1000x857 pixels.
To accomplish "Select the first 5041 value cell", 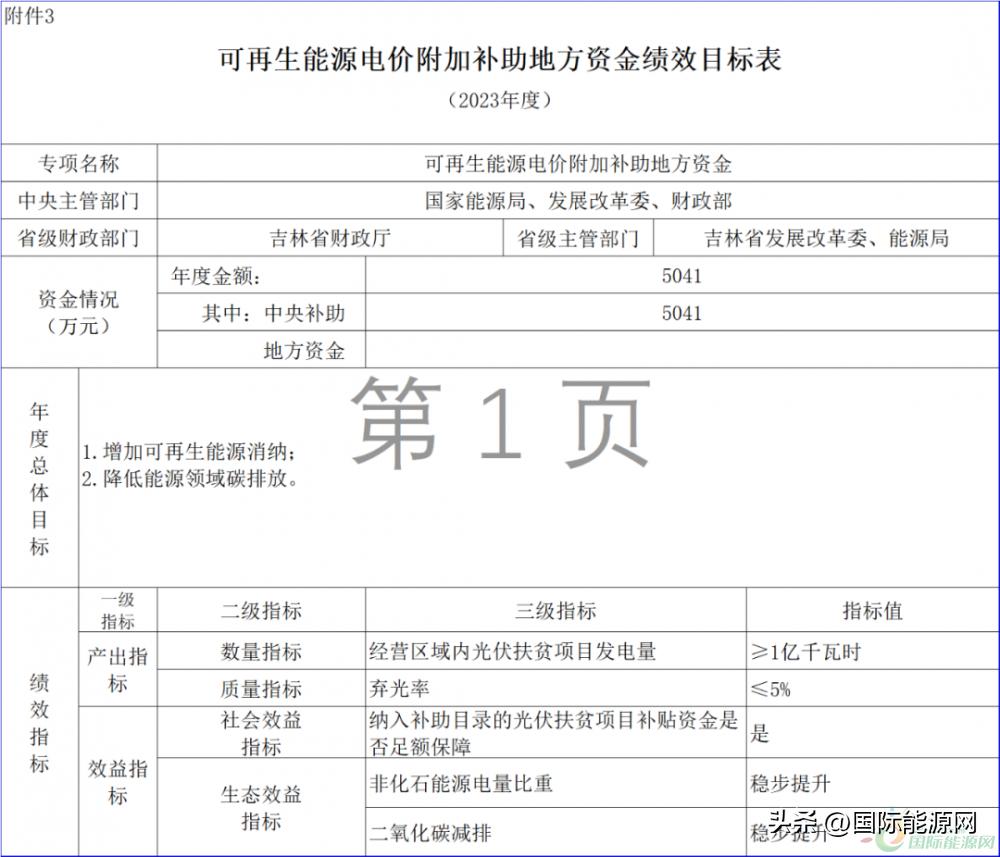I will point(681,276).
